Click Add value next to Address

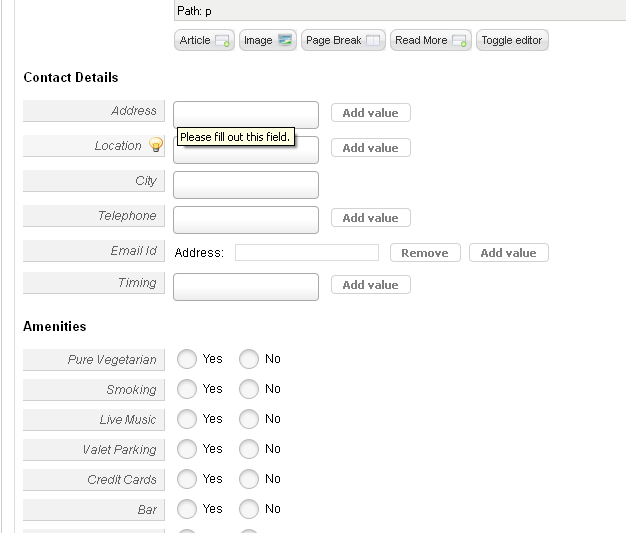pyautogui.click(x=370, y=113)
